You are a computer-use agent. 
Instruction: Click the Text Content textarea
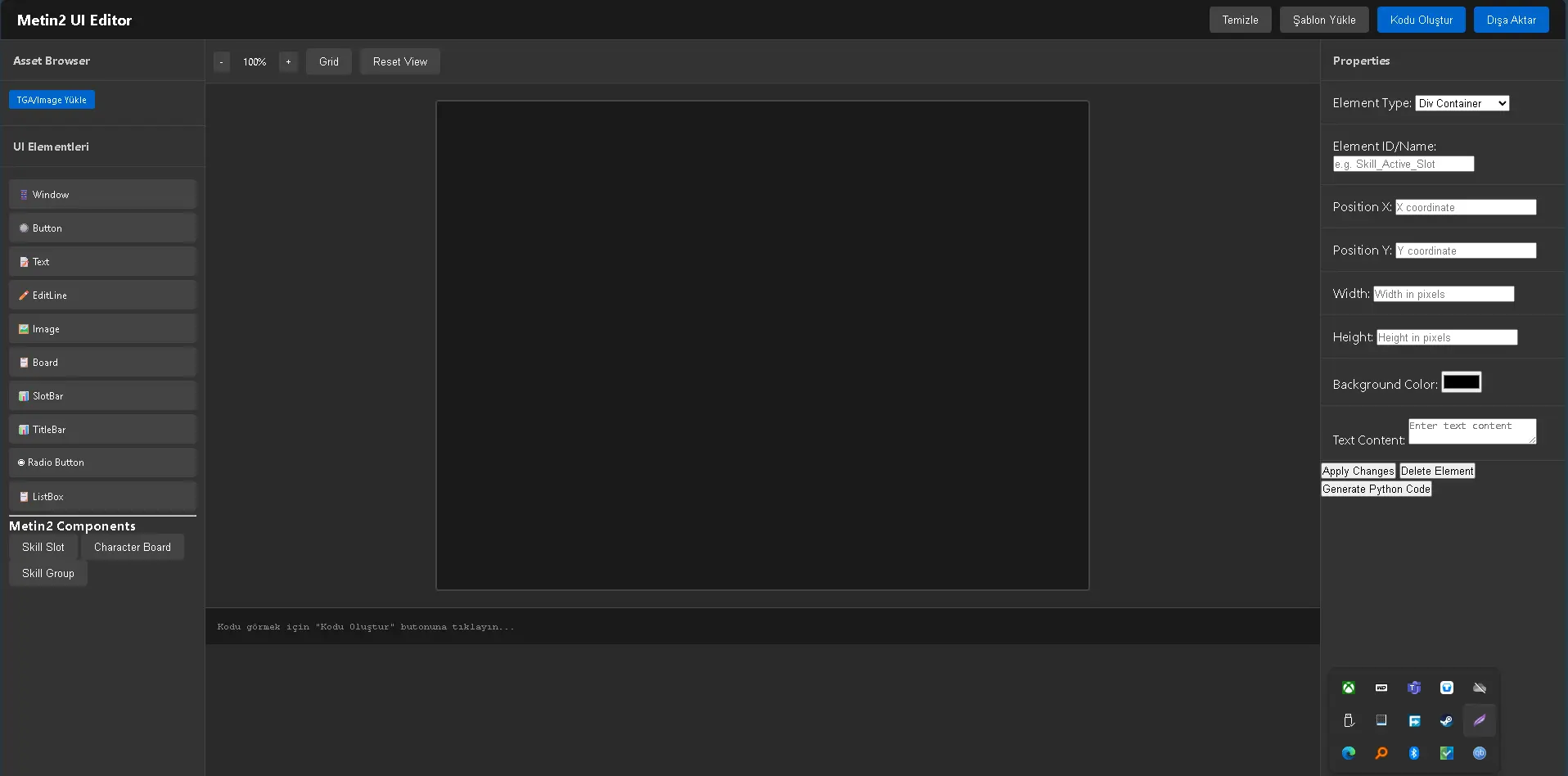coord(1472,431)
